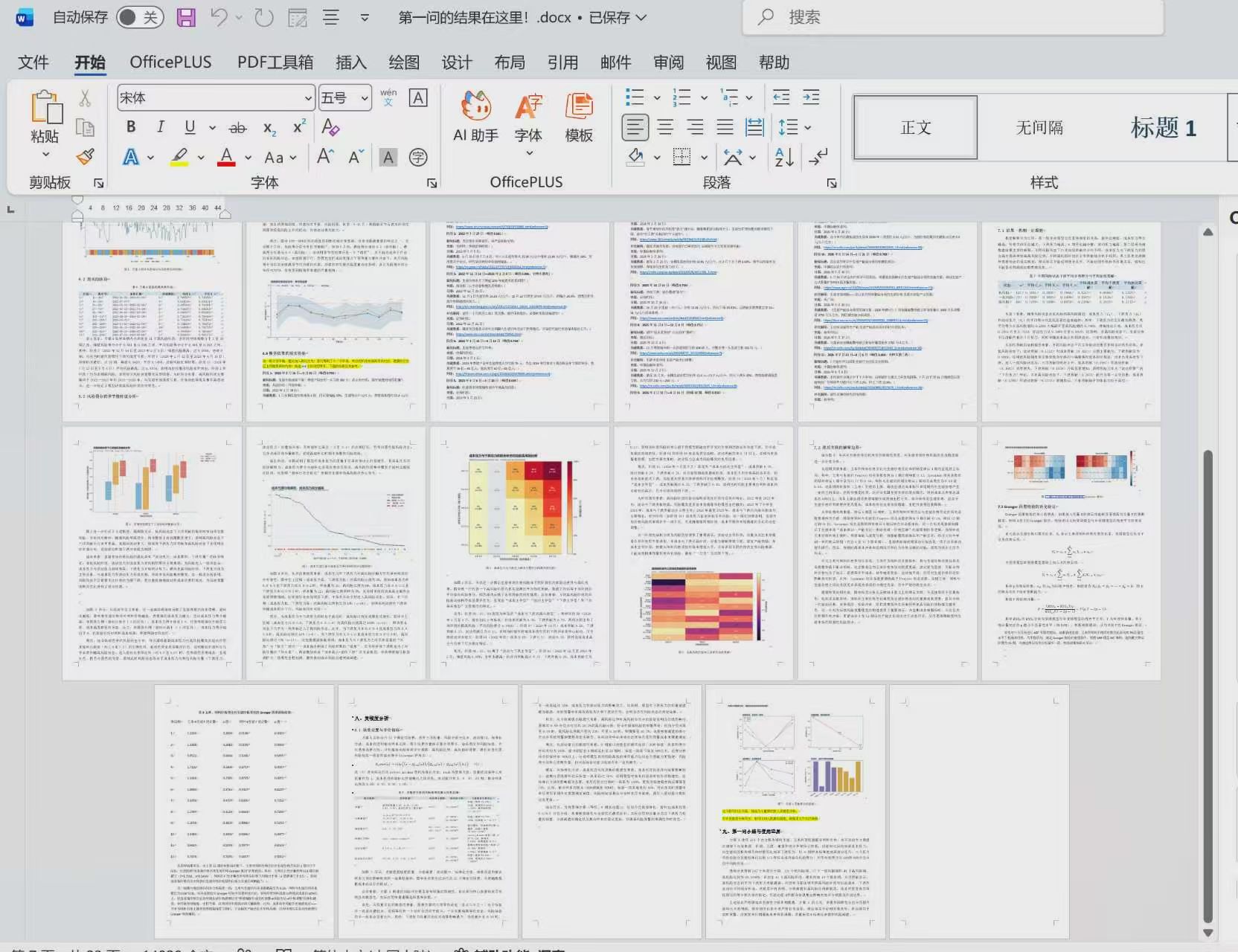The width and height of the screenshot is (1238, 952).
Task: Open the font name 宋体 dropdown
Action: point(308,98)
